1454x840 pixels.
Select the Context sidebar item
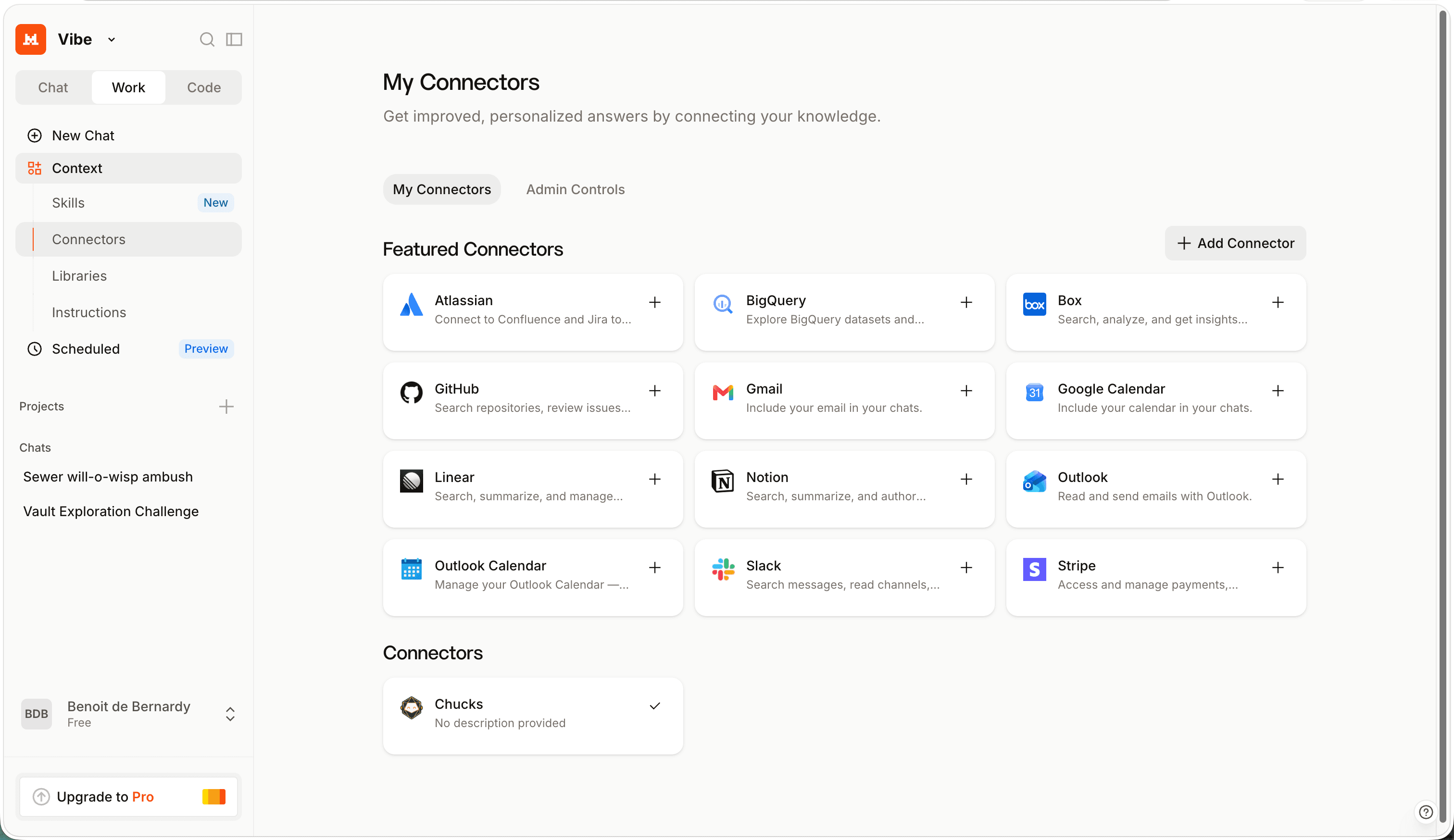tap(128, 168)
